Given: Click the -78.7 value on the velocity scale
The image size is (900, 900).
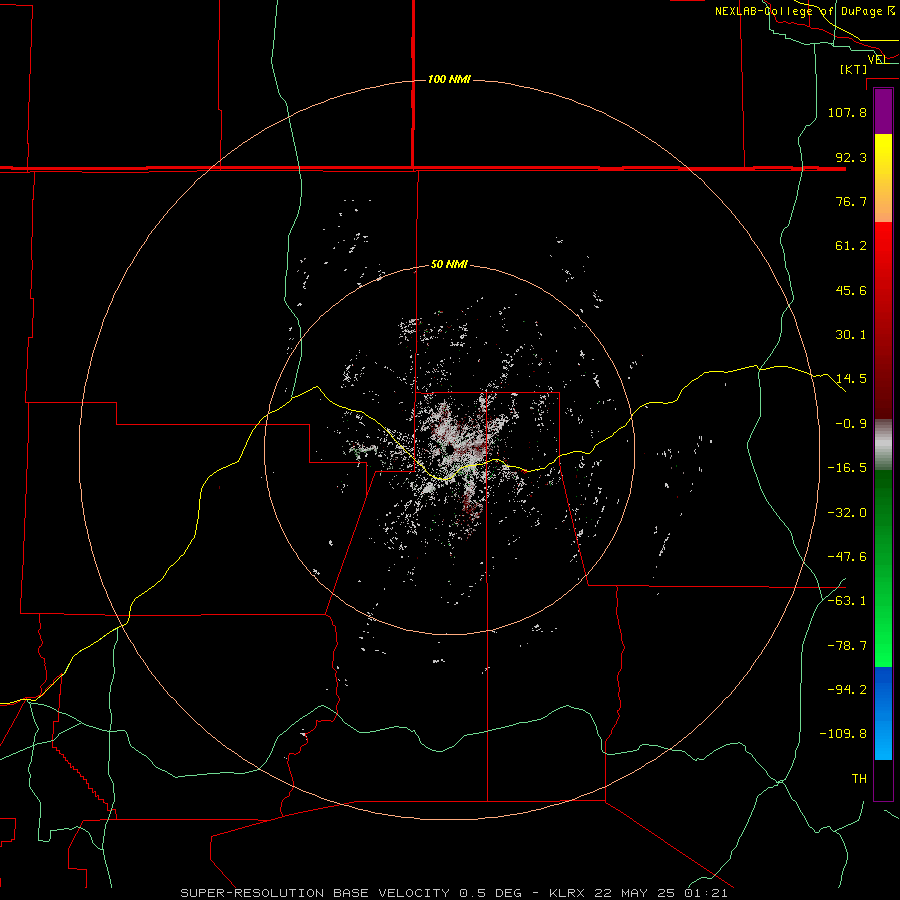Looking at the screenshot, I should tap(847, 646).
